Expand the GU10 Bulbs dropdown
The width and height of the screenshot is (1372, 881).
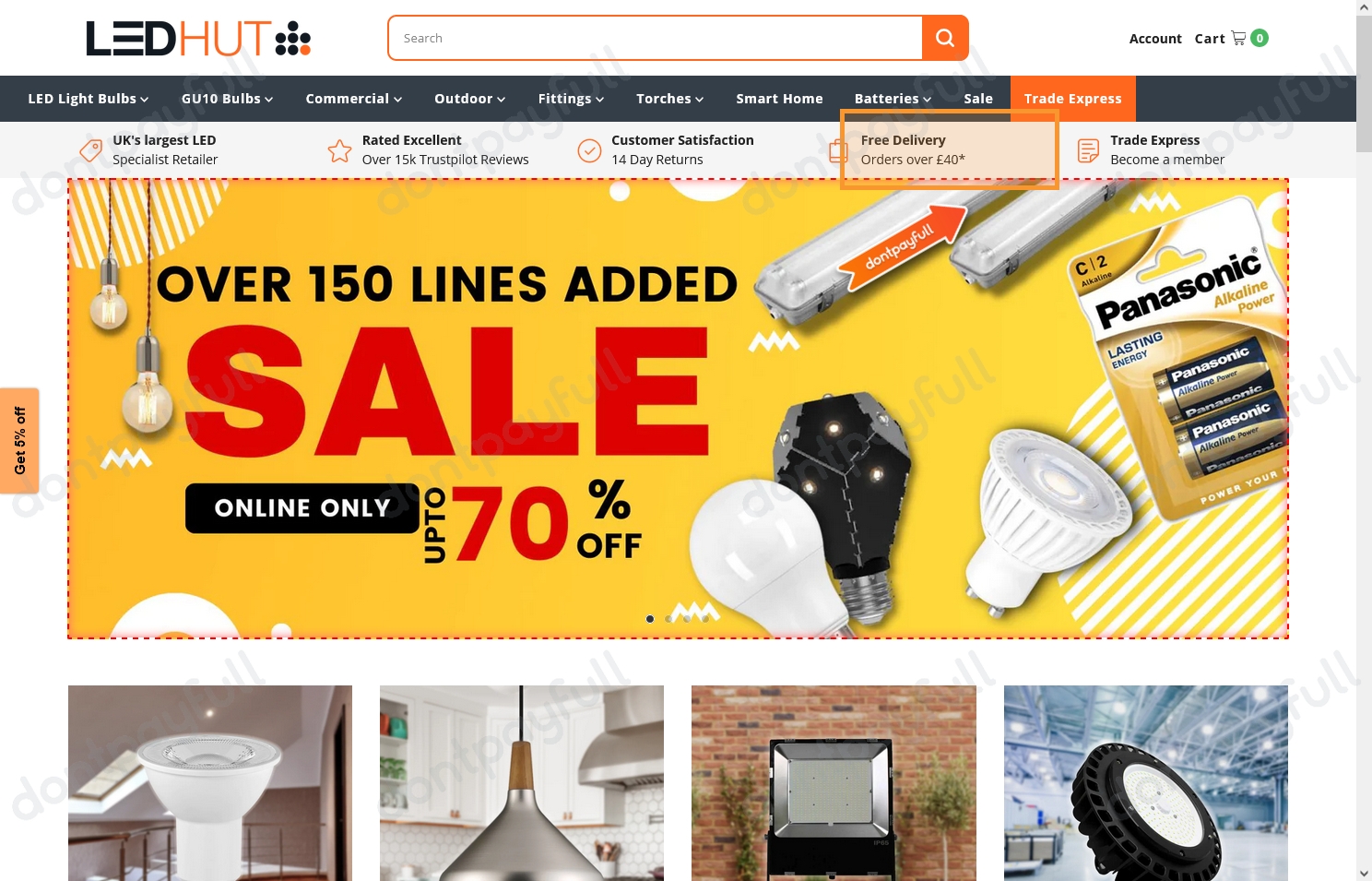coord(227,99)
